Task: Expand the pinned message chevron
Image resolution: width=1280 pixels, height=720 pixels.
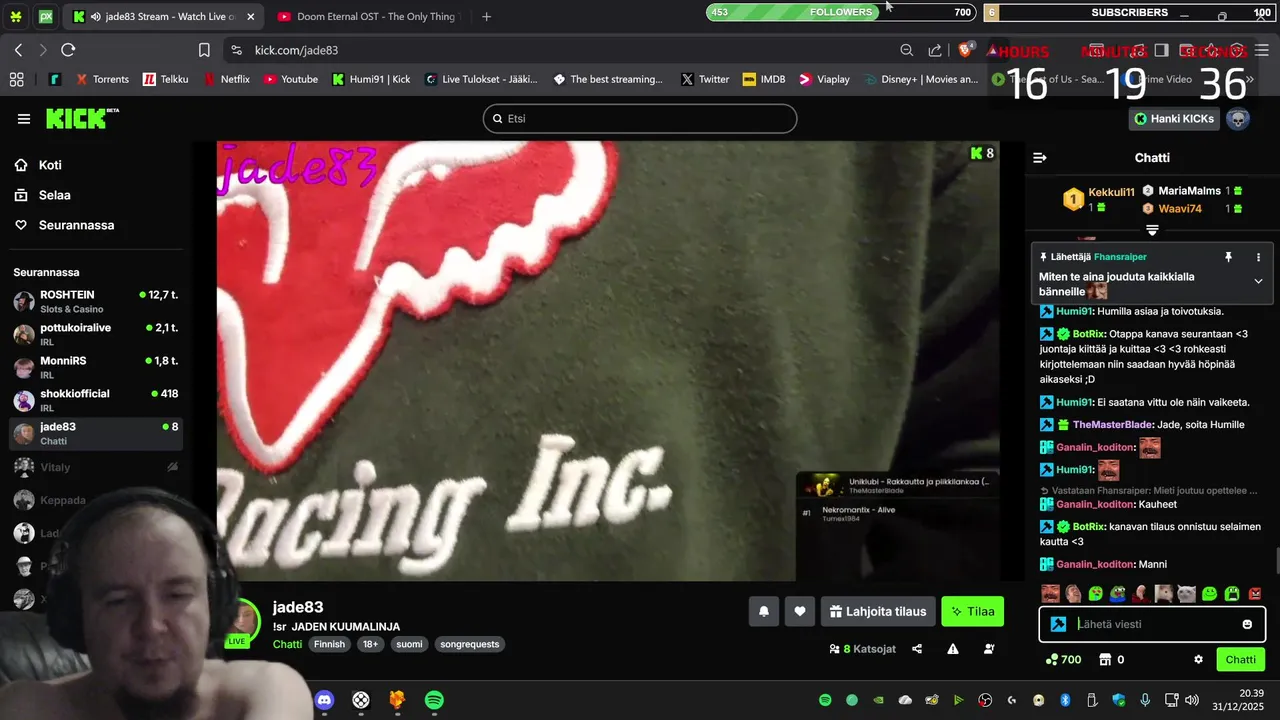Action: [1258, 282]
